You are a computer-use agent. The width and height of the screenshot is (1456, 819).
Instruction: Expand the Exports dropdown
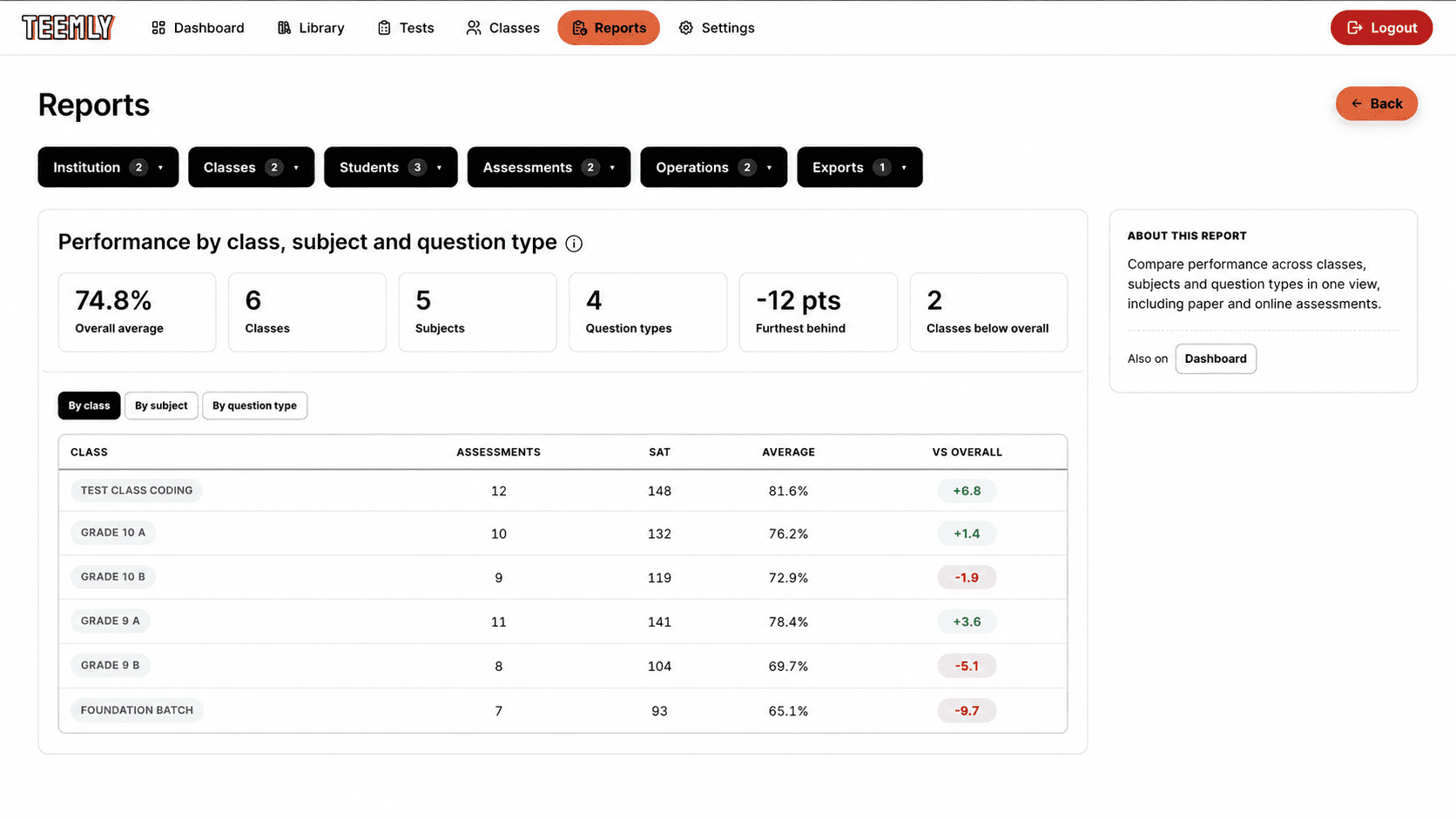[859, 167]
